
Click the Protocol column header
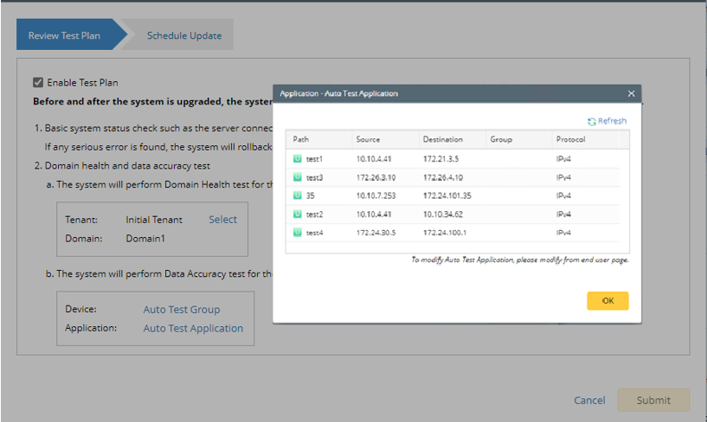tap(570, 140)
